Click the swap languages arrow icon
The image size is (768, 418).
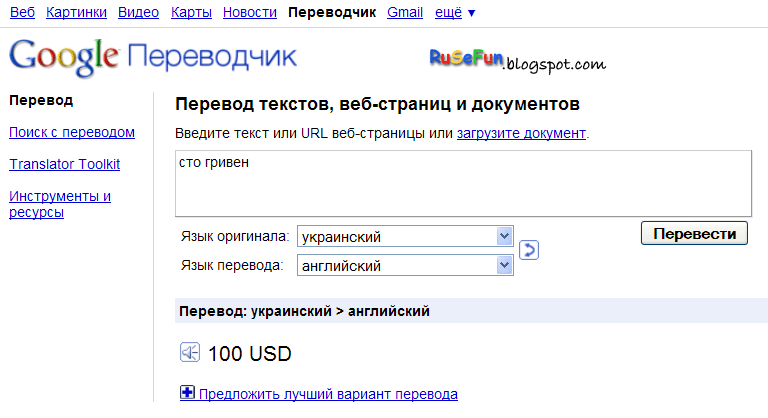(x=528, y=250)
